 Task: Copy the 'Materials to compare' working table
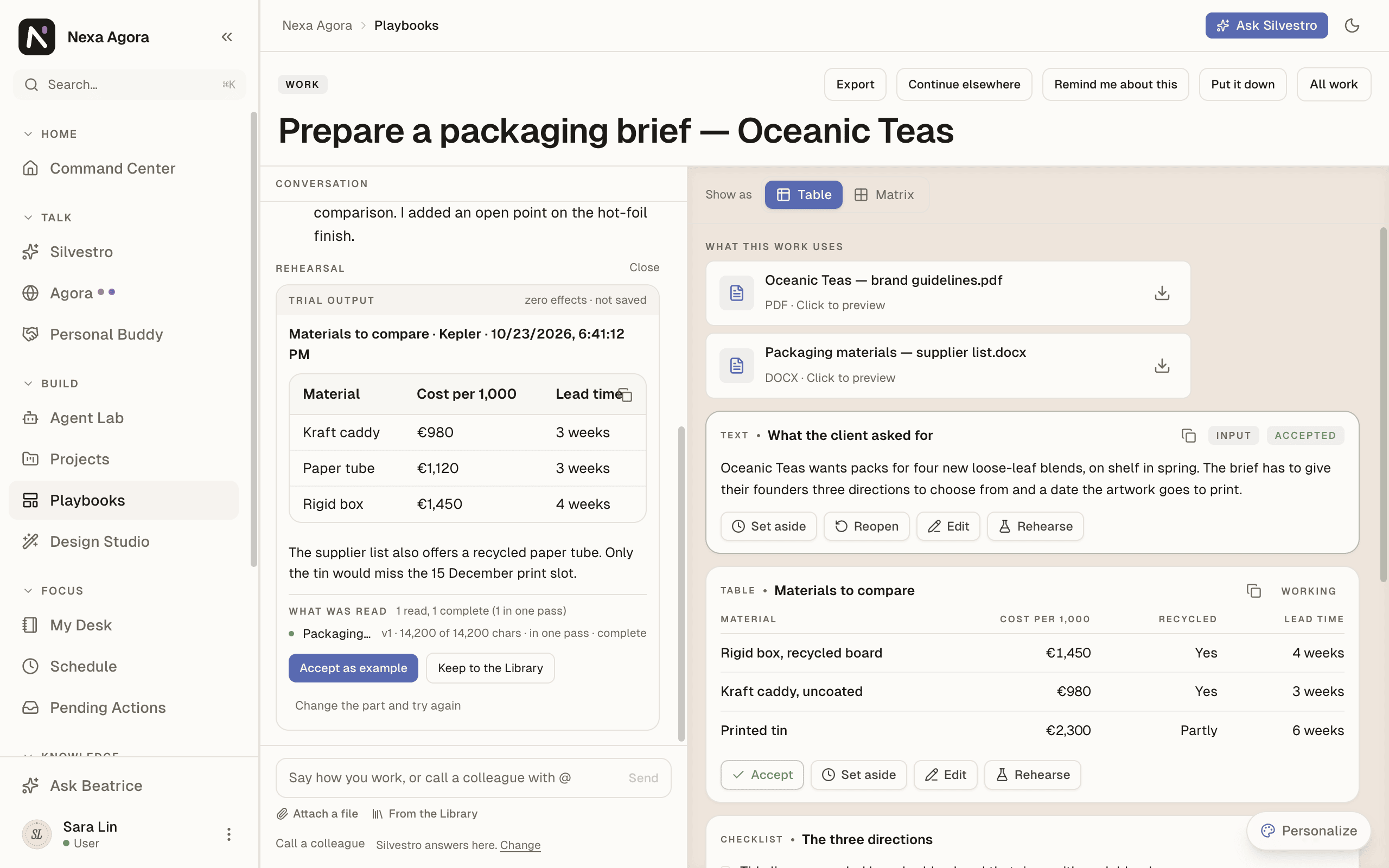click(1253, 591)
